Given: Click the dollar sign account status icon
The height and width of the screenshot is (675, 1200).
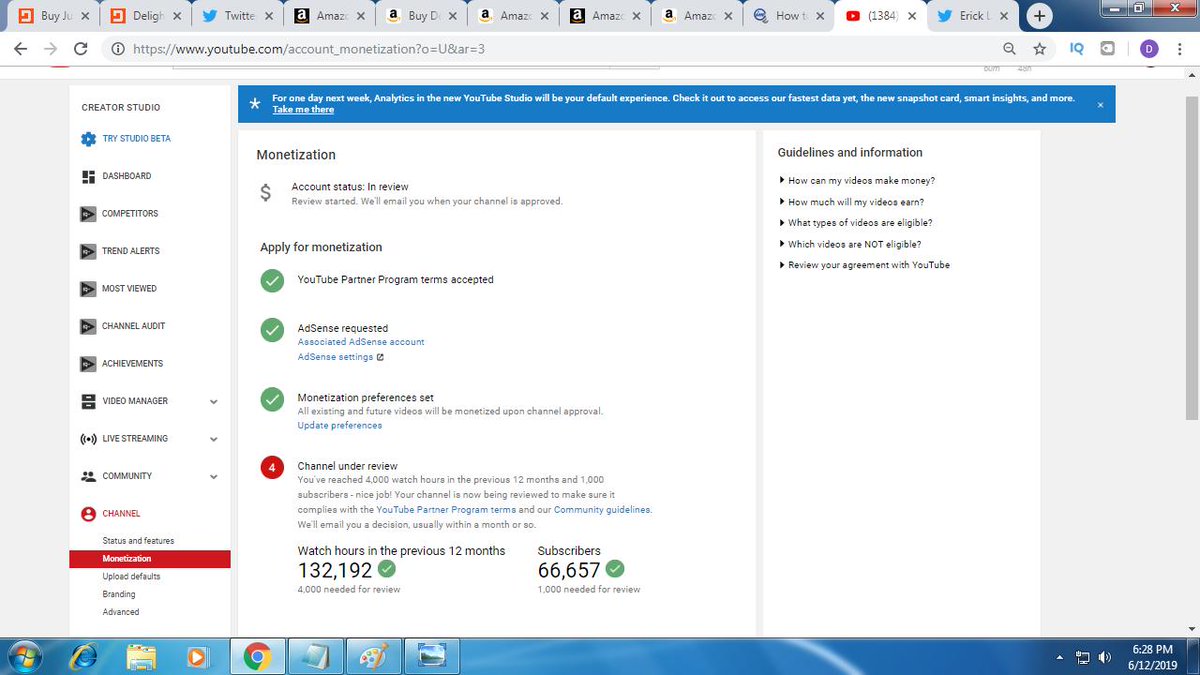Looking at the screenshot, I should (x=265, y=193).
